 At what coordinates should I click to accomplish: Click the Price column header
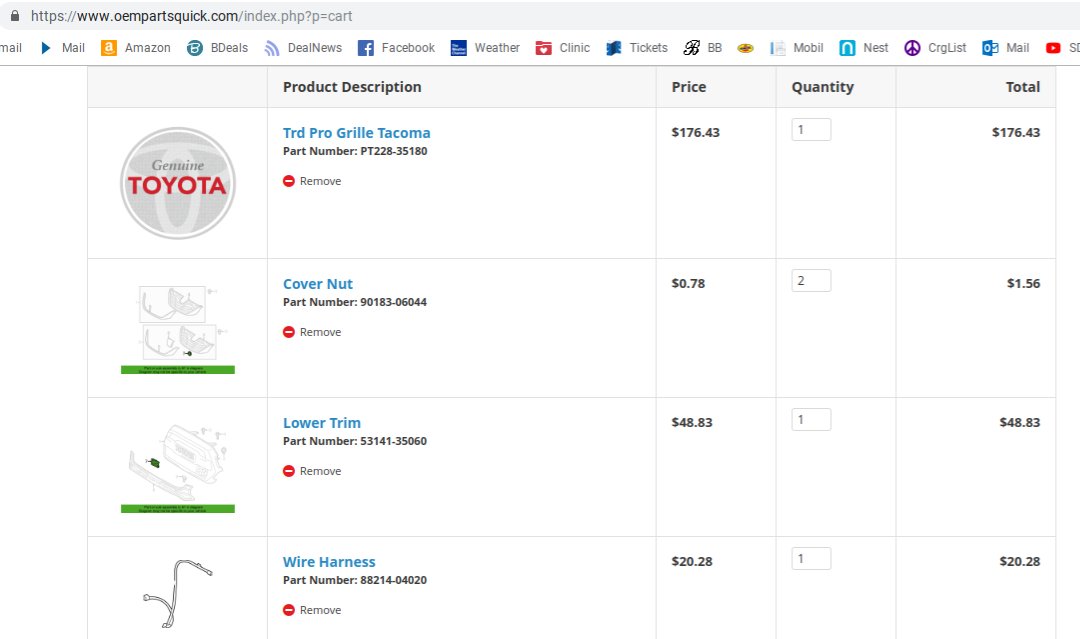(689, 87)
